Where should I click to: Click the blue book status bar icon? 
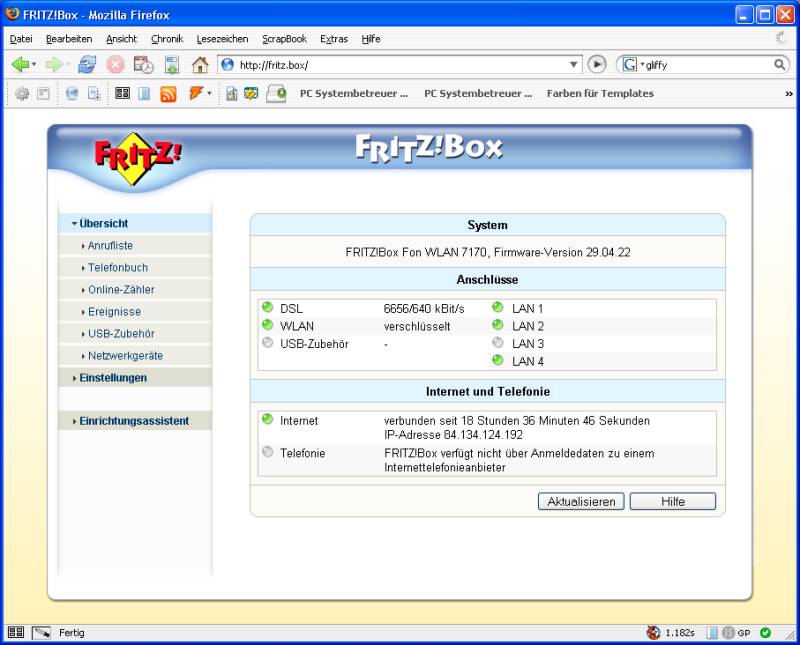click(x=712, y=633)
